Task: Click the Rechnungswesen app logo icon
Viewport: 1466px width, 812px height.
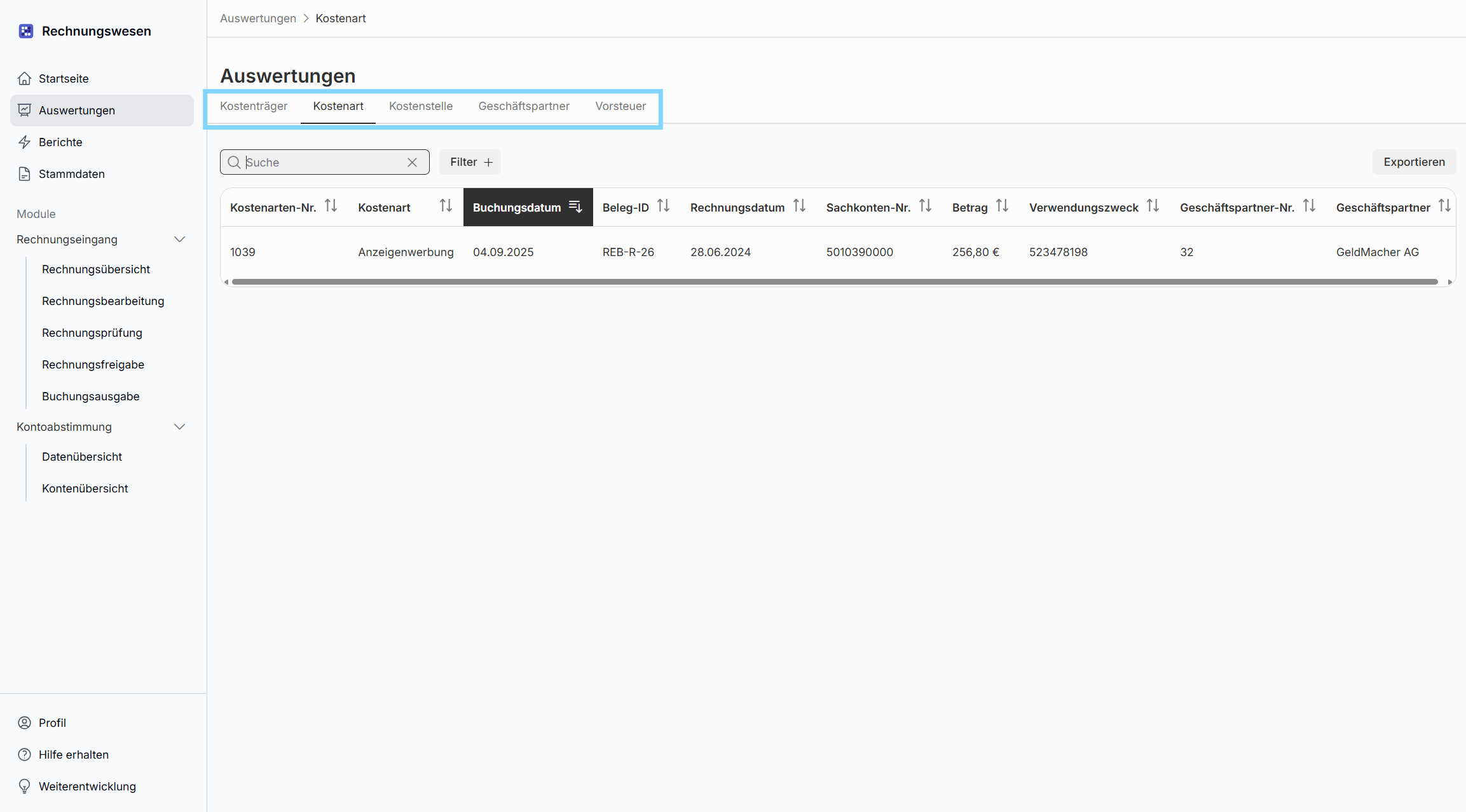Action: tap(25, 31)
